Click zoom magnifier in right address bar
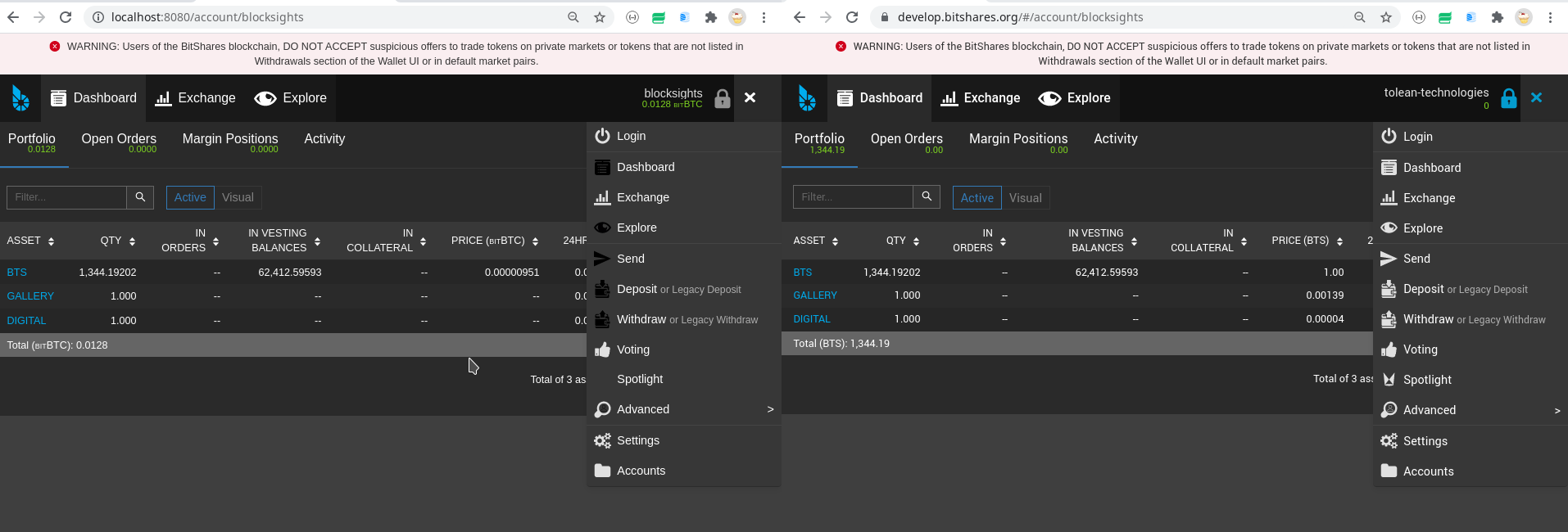1568x532 pixels. [x=1360, y=17]
